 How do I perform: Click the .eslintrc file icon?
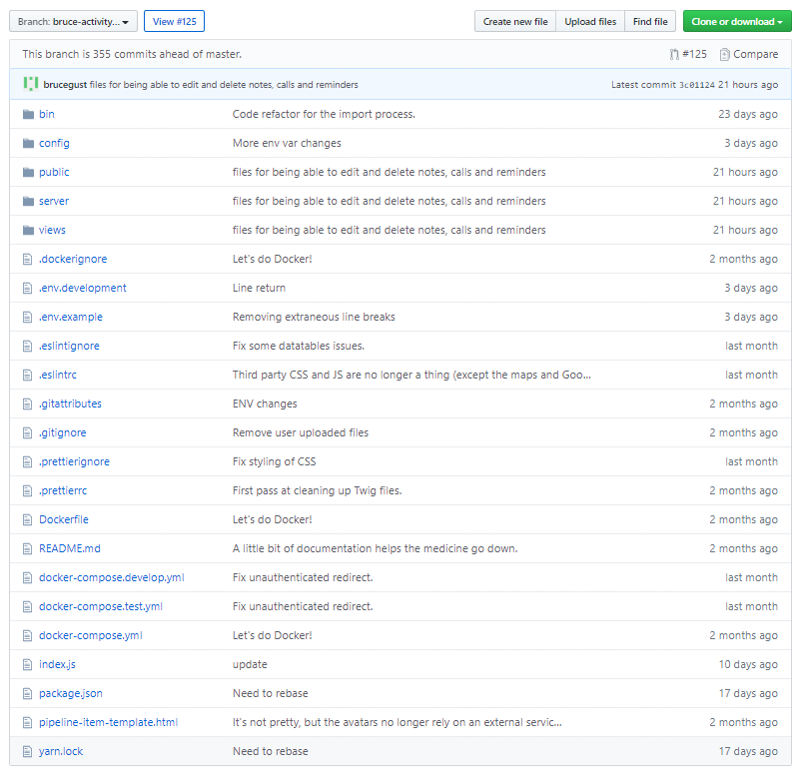(x=28, y=375)
